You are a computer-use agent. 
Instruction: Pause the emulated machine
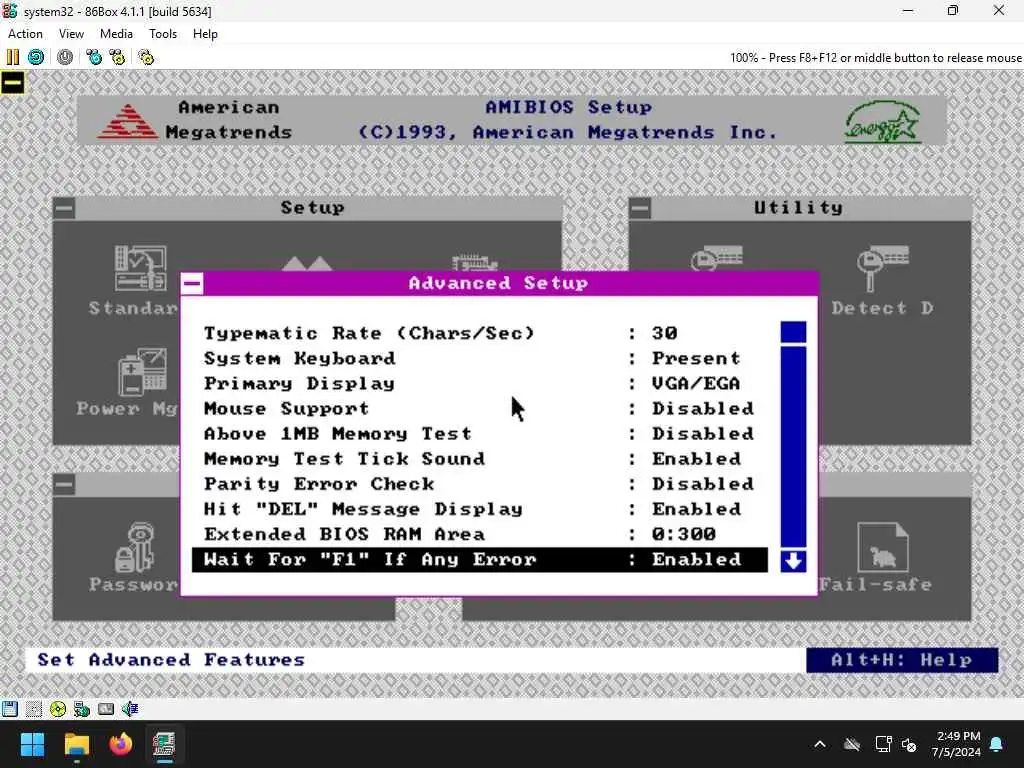[12, 57]
